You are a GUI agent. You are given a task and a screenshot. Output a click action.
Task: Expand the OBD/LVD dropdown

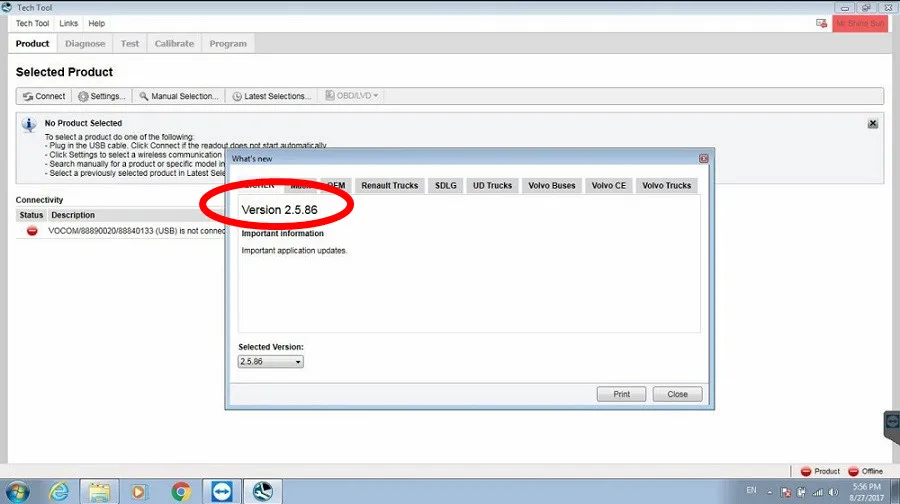pos(352,96)
